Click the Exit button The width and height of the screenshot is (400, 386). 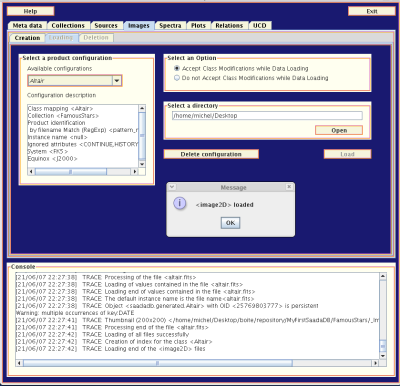(372, 11)
